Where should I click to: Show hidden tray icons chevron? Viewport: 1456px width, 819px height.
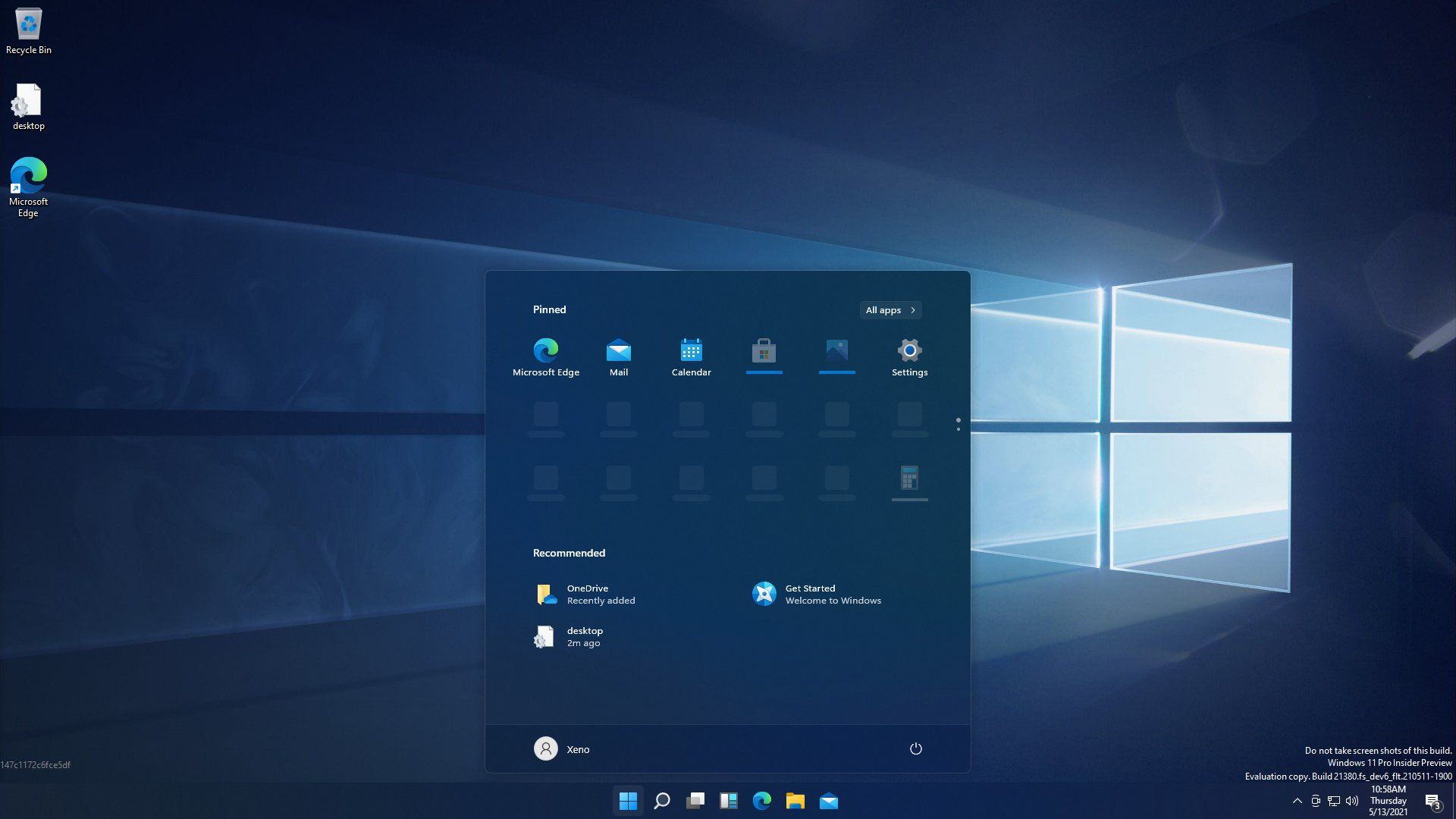[x=1297, y=801]
